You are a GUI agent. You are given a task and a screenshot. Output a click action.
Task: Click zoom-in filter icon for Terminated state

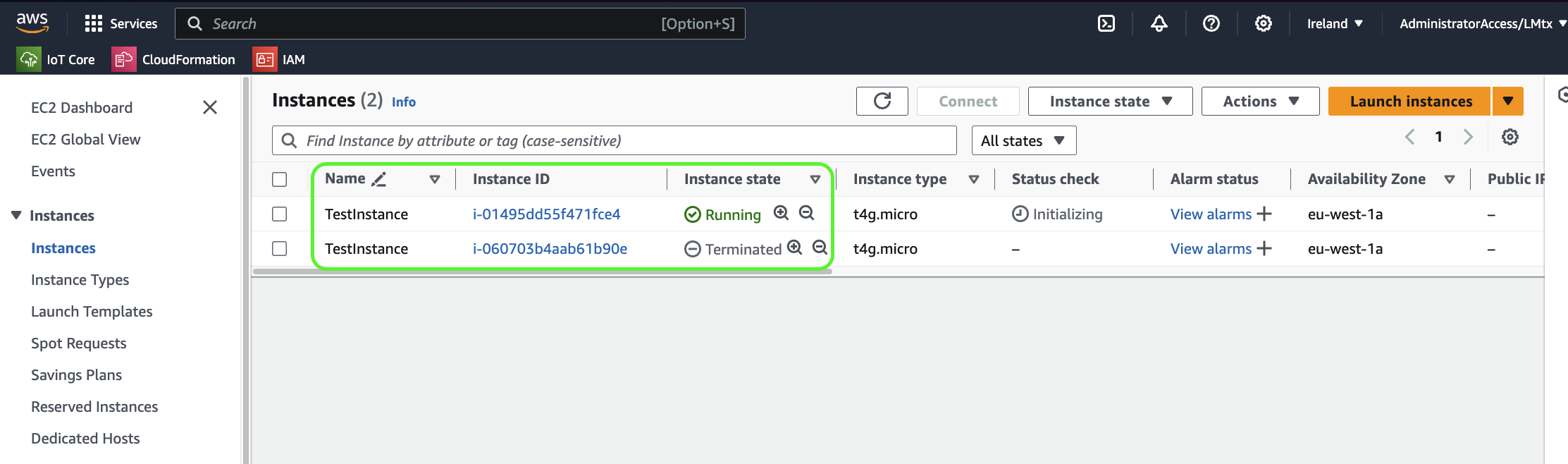(x=794, y=247)
